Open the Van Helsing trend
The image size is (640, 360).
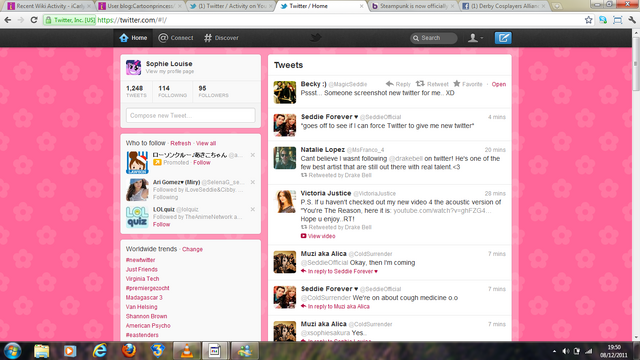pyautogui.click(x=141, y=307)
